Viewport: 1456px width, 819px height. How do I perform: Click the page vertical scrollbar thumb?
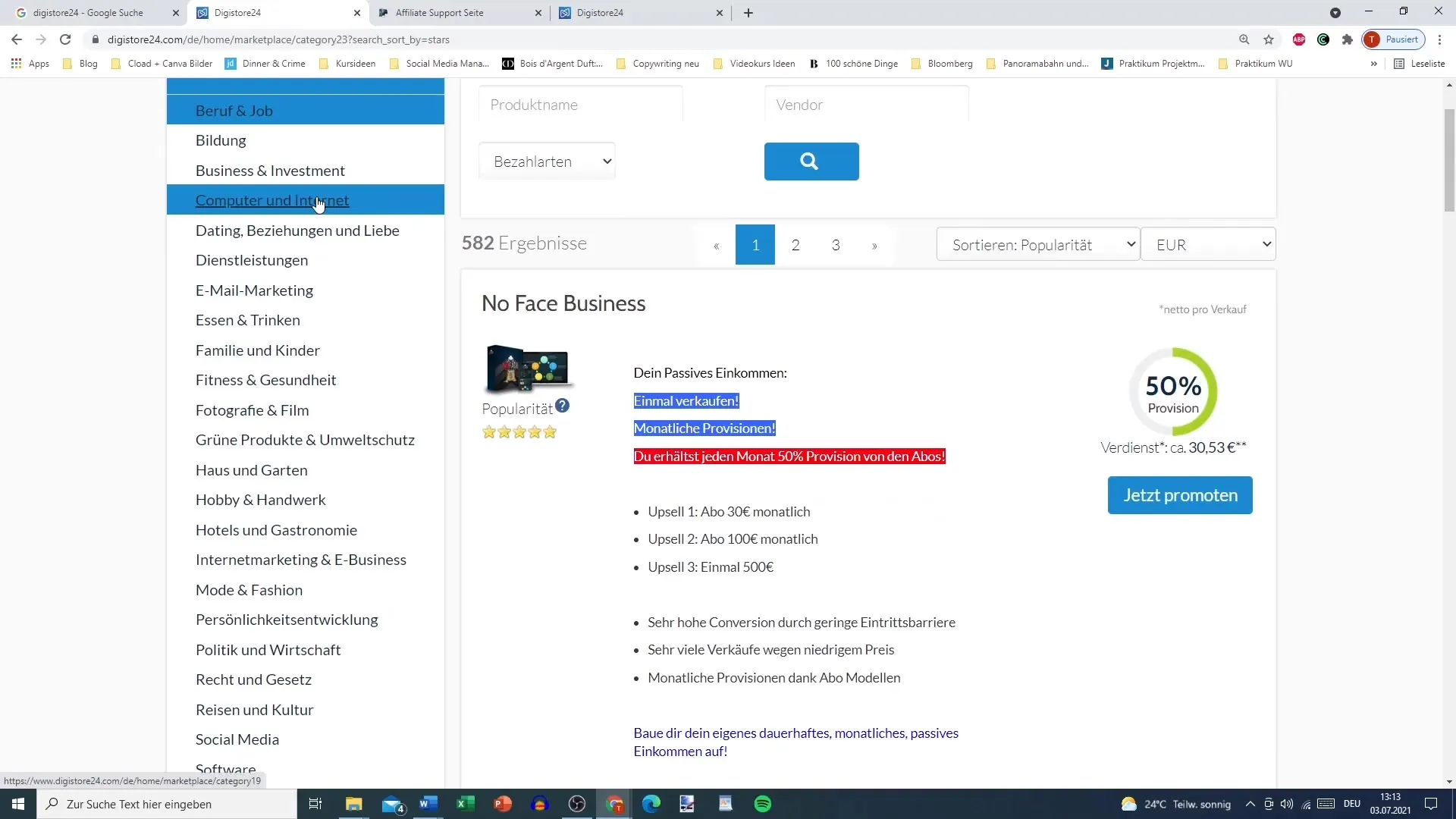1449,159
